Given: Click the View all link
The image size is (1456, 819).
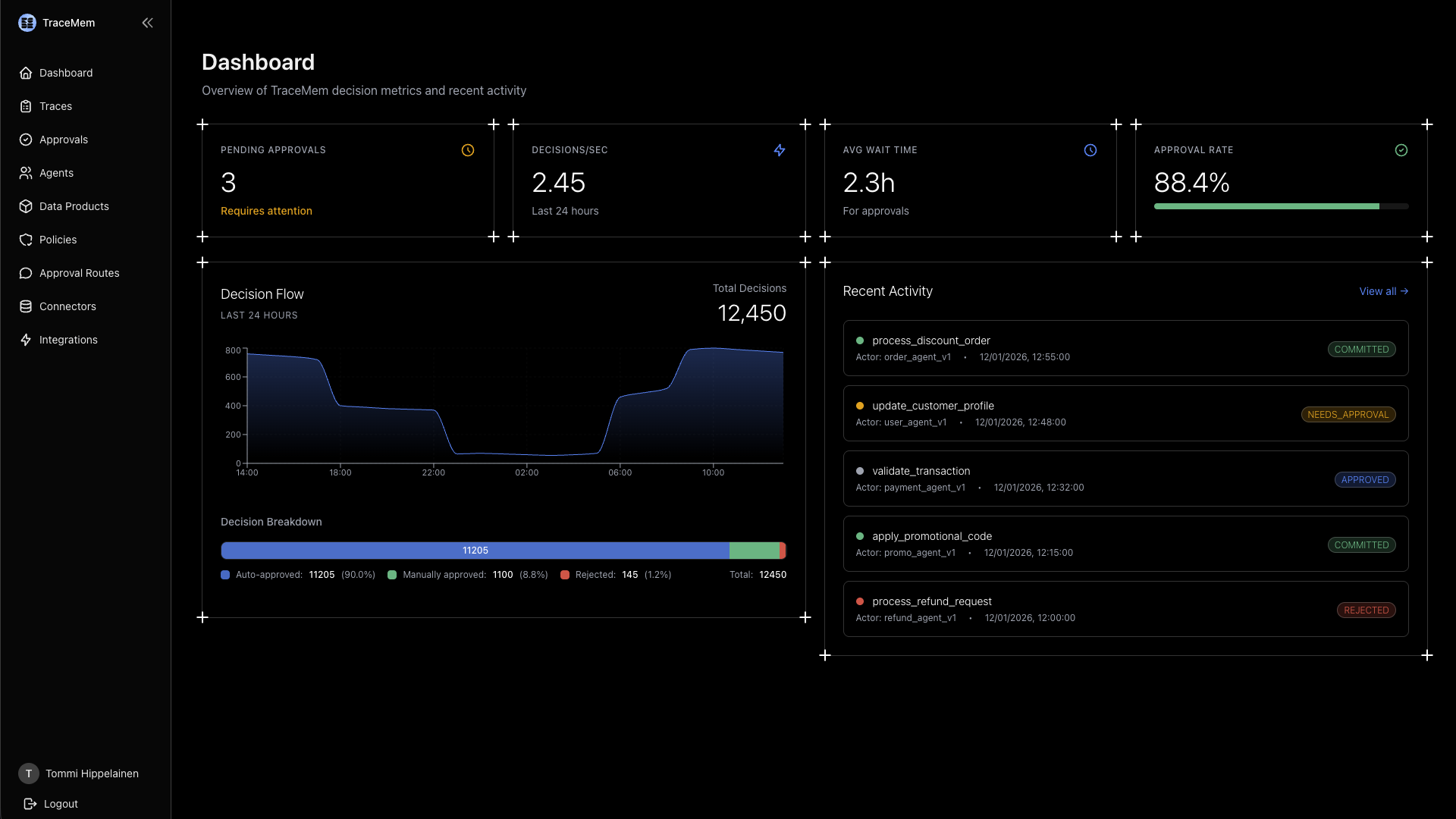Looking at the screenshot, I should 1383,291.
